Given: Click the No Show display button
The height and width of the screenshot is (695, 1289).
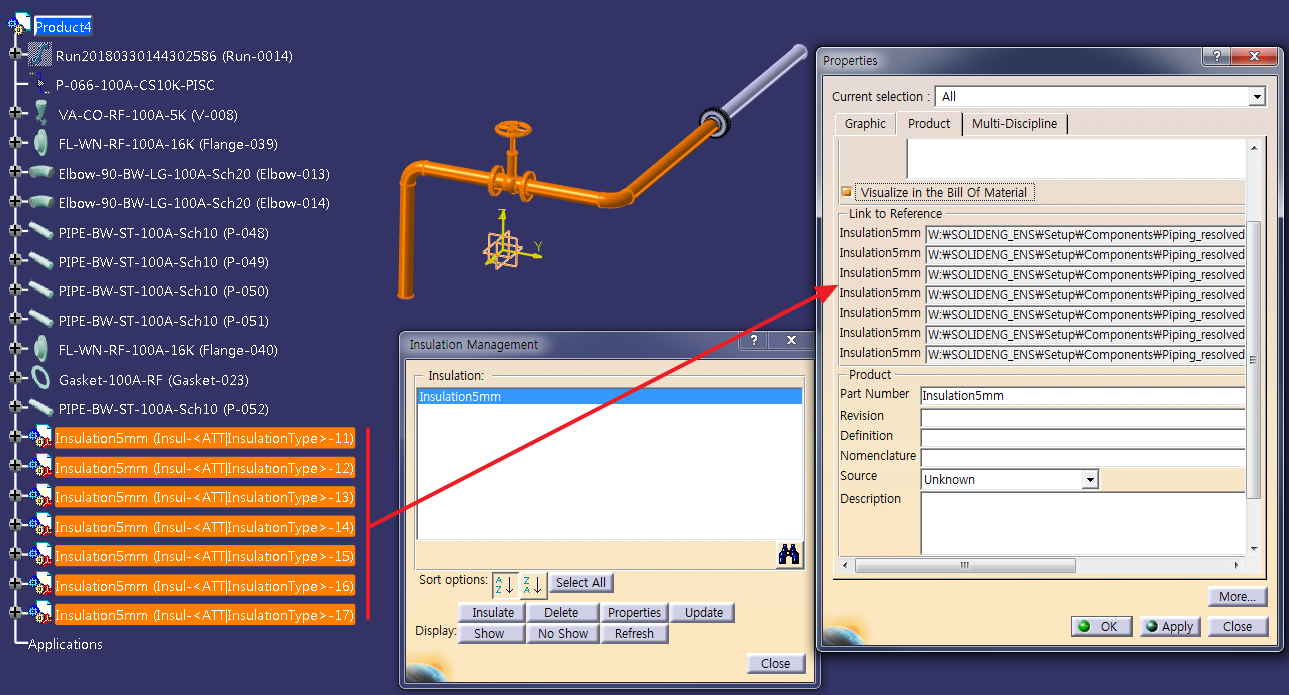Looking at the screenshot, I should coord(563,633).
